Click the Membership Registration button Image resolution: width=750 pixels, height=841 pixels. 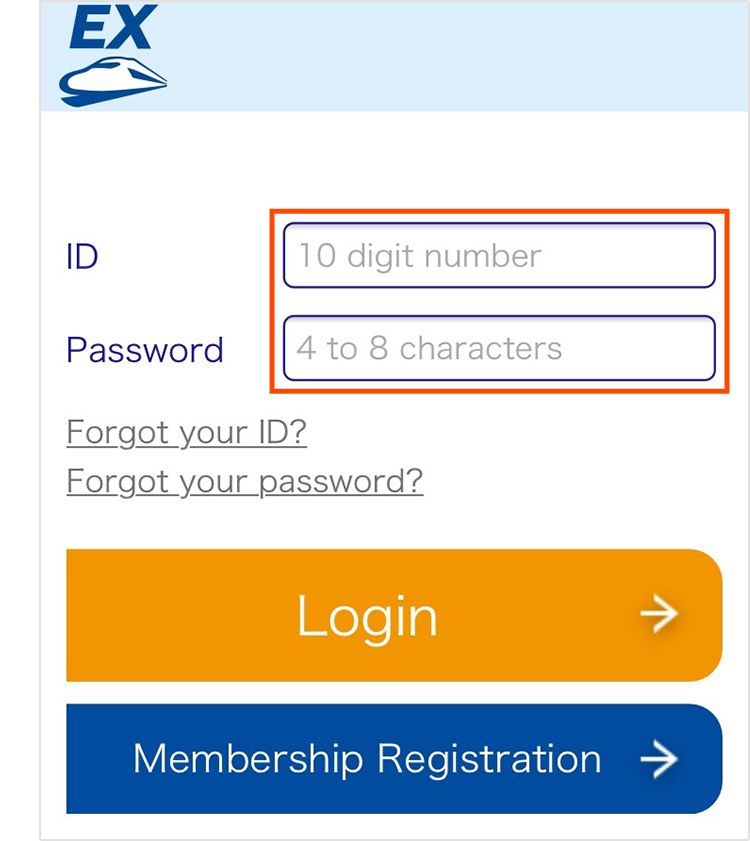392,759
